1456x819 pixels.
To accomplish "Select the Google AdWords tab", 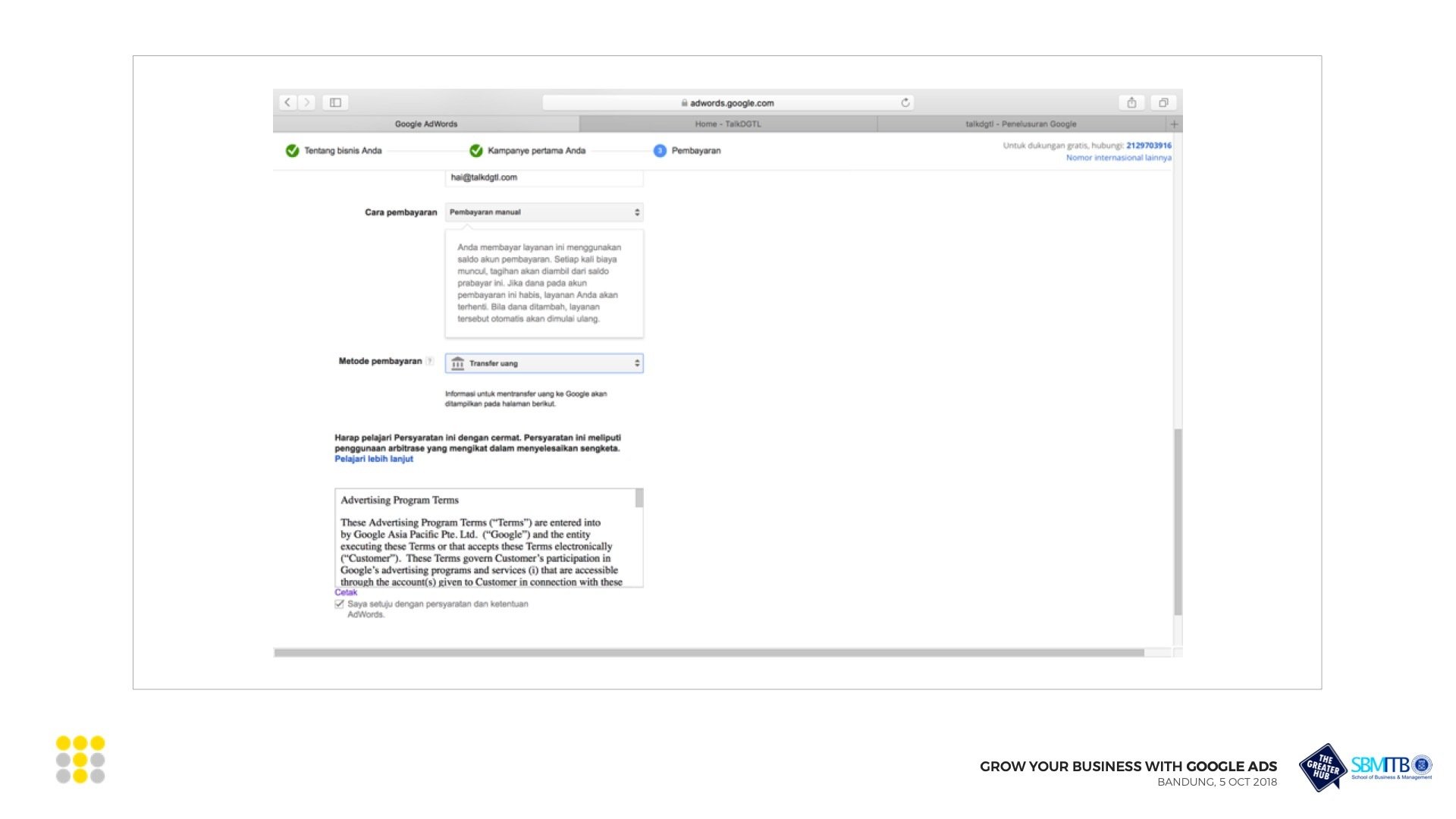I will click(x=426, y=124).
